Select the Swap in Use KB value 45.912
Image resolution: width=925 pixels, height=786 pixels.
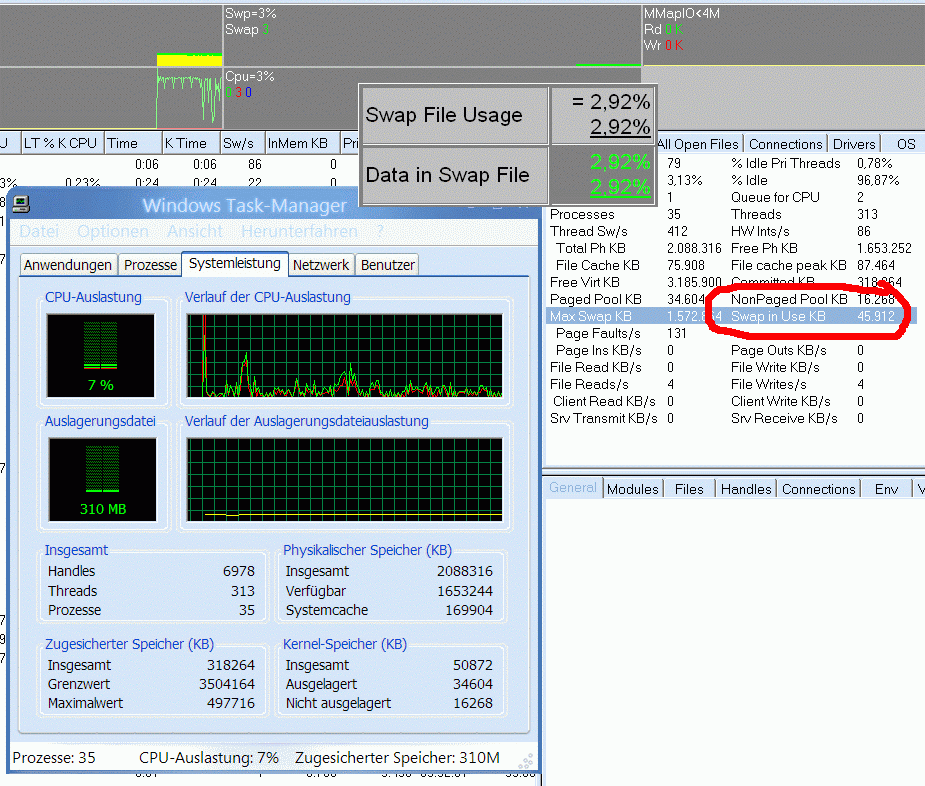[x=876, y=316]
